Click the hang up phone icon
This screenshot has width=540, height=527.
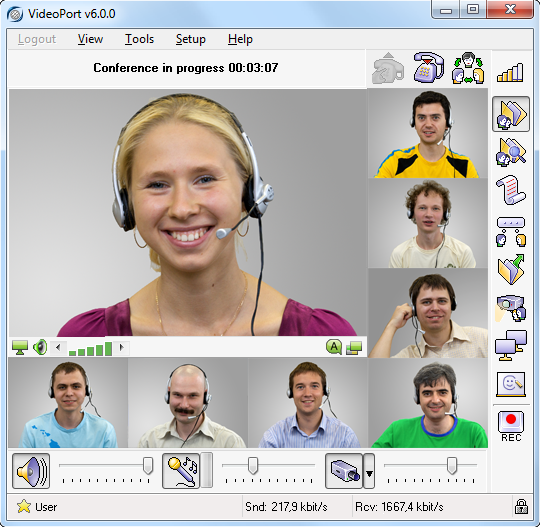click(429, 68)
